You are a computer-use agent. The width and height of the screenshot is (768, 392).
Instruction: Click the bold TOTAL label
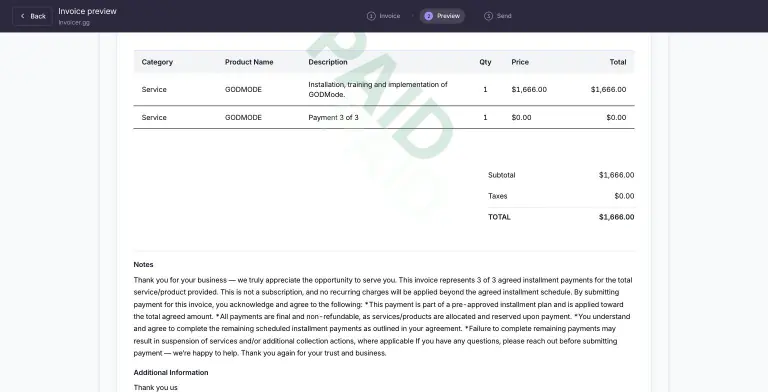coord(499,217)
